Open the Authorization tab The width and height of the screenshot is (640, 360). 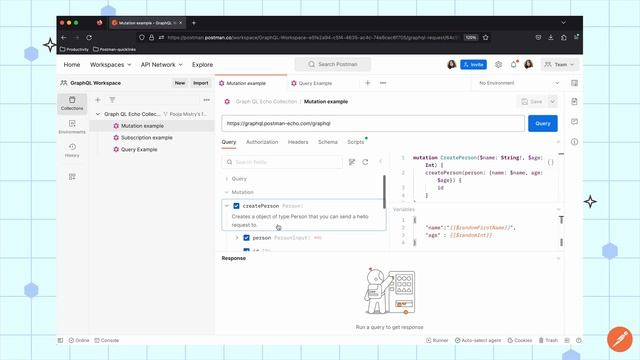tap(262, 142)
